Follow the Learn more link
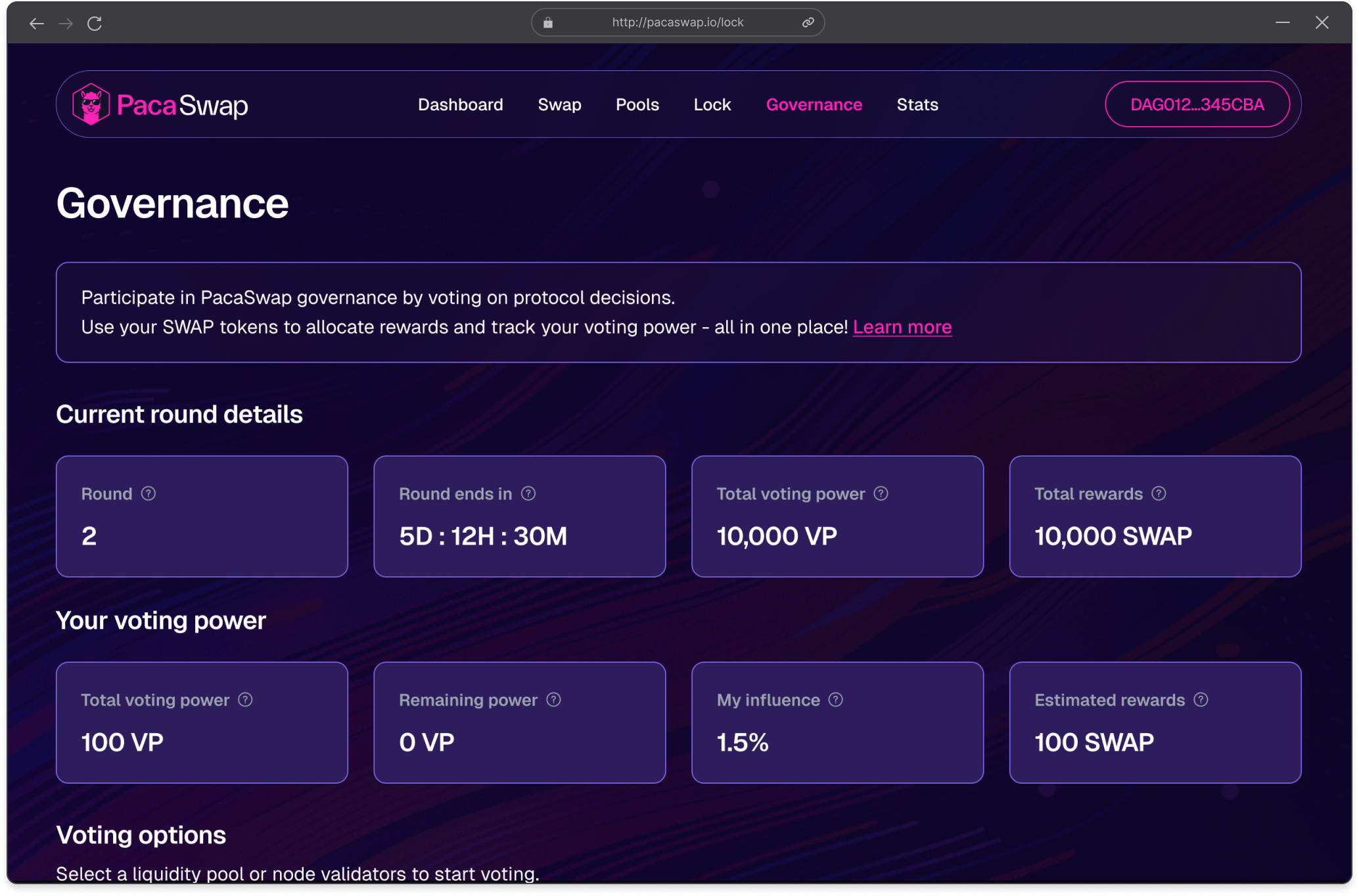The height and width of the screenshot is (896, 1359). tap(902, 327)
